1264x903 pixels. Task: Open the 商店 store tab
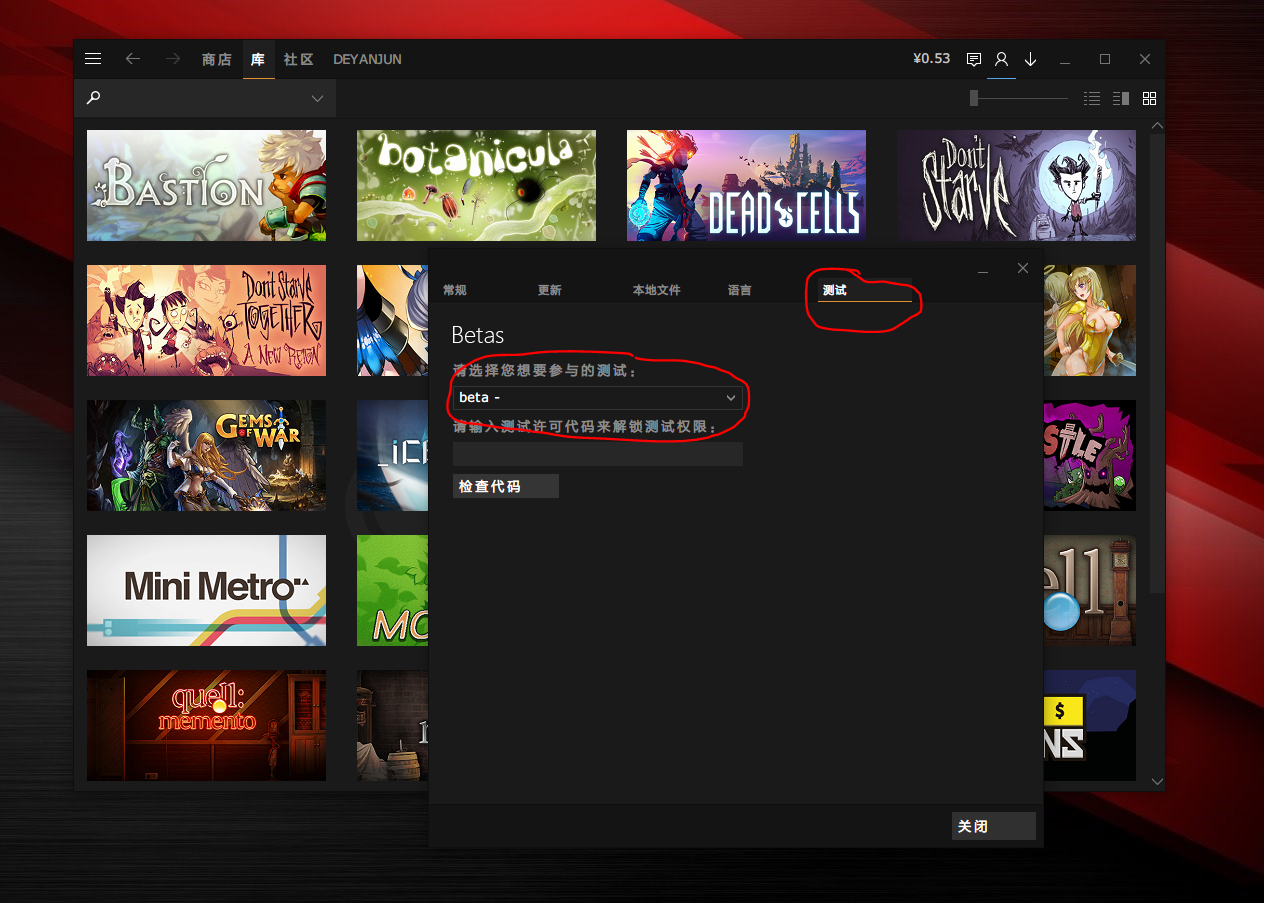(217, 59)
